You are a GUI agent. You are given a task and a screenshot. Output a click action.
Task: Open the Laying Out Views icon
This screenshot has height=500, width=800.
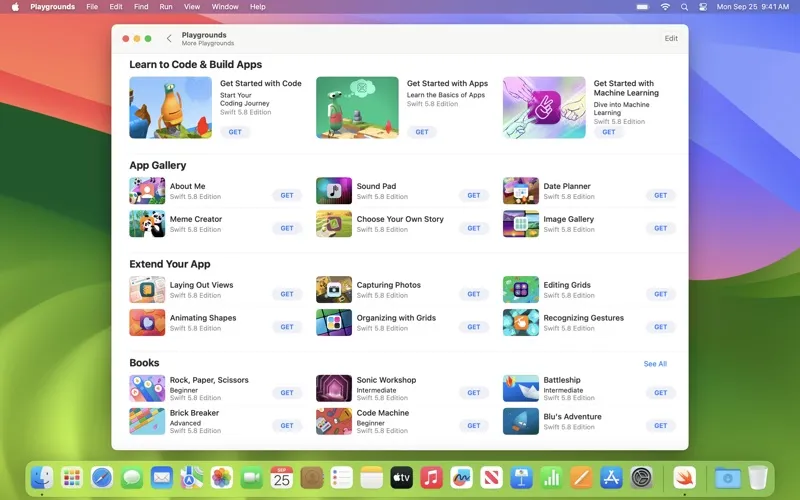(x=147, y=289)
